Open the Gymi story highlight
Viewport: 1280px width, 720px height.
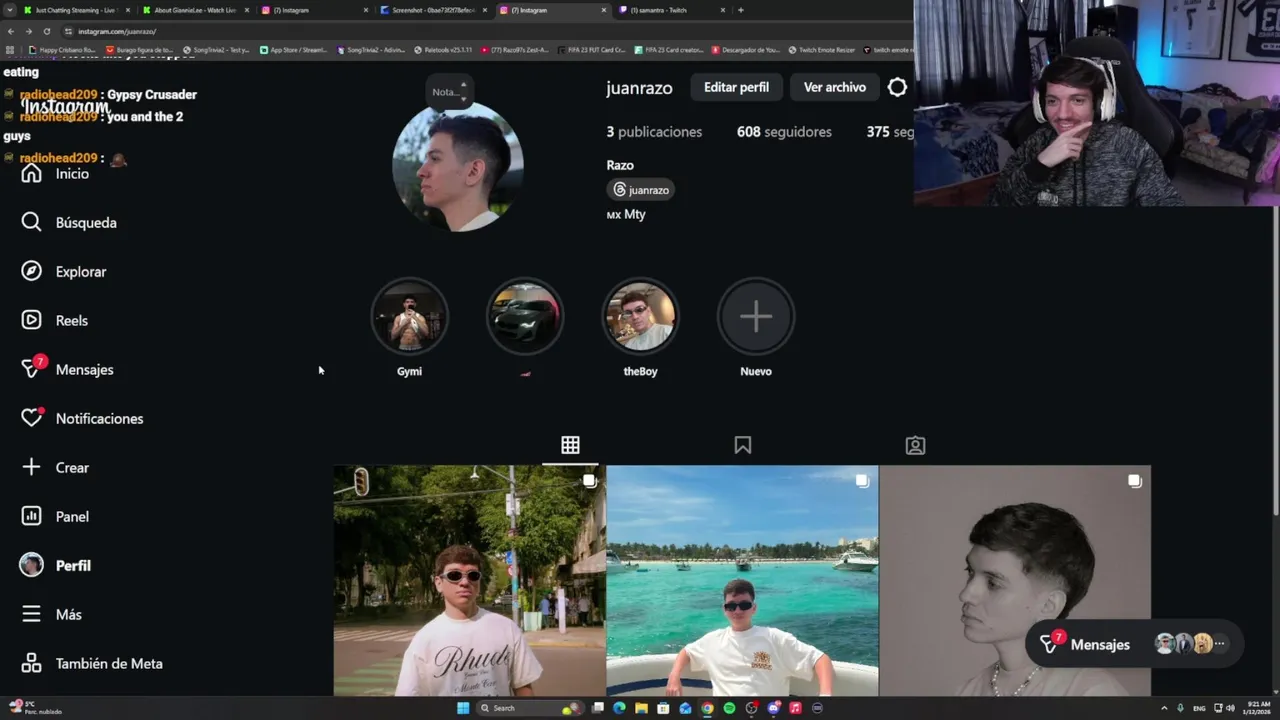(409, 316)
